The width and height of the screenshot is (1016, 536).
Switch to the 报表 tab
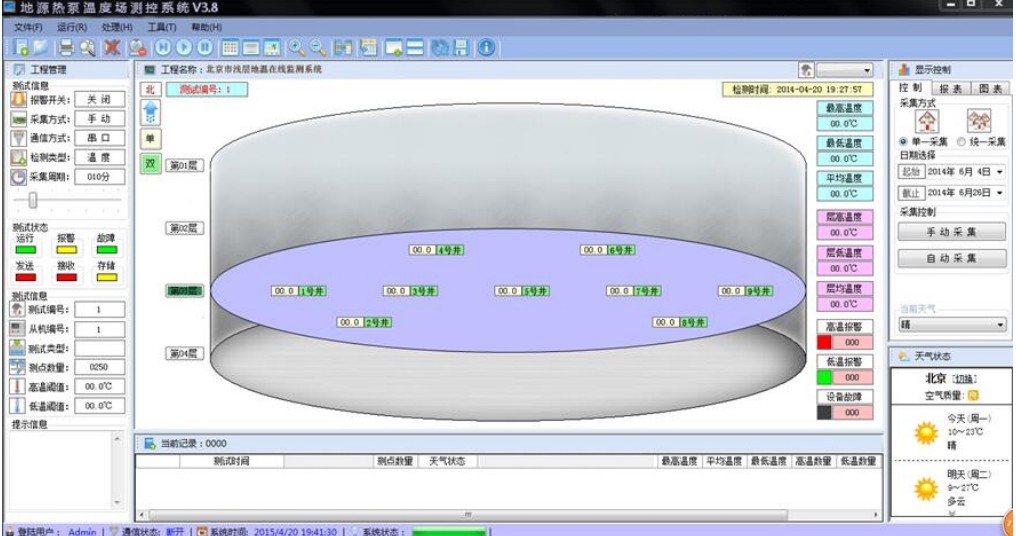point(951,89)
